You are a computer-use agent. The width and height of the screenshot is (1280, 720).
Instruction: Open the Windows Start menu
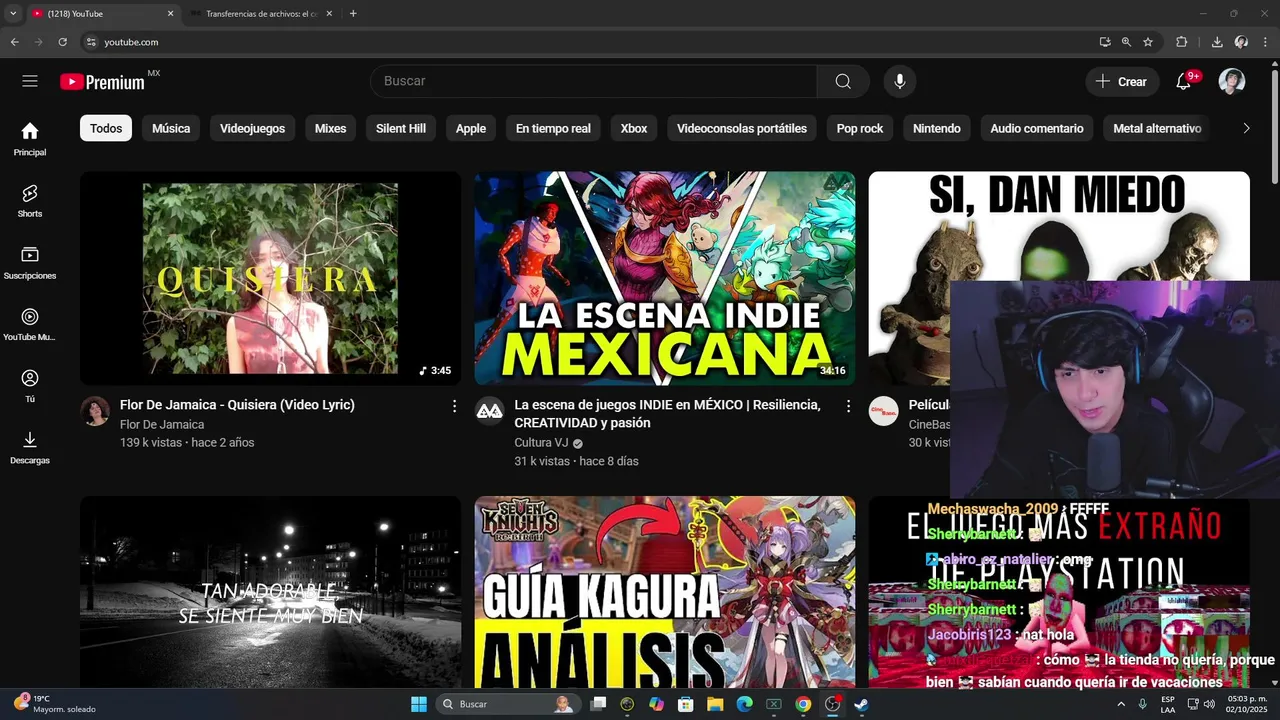click(x=419, y=704)
